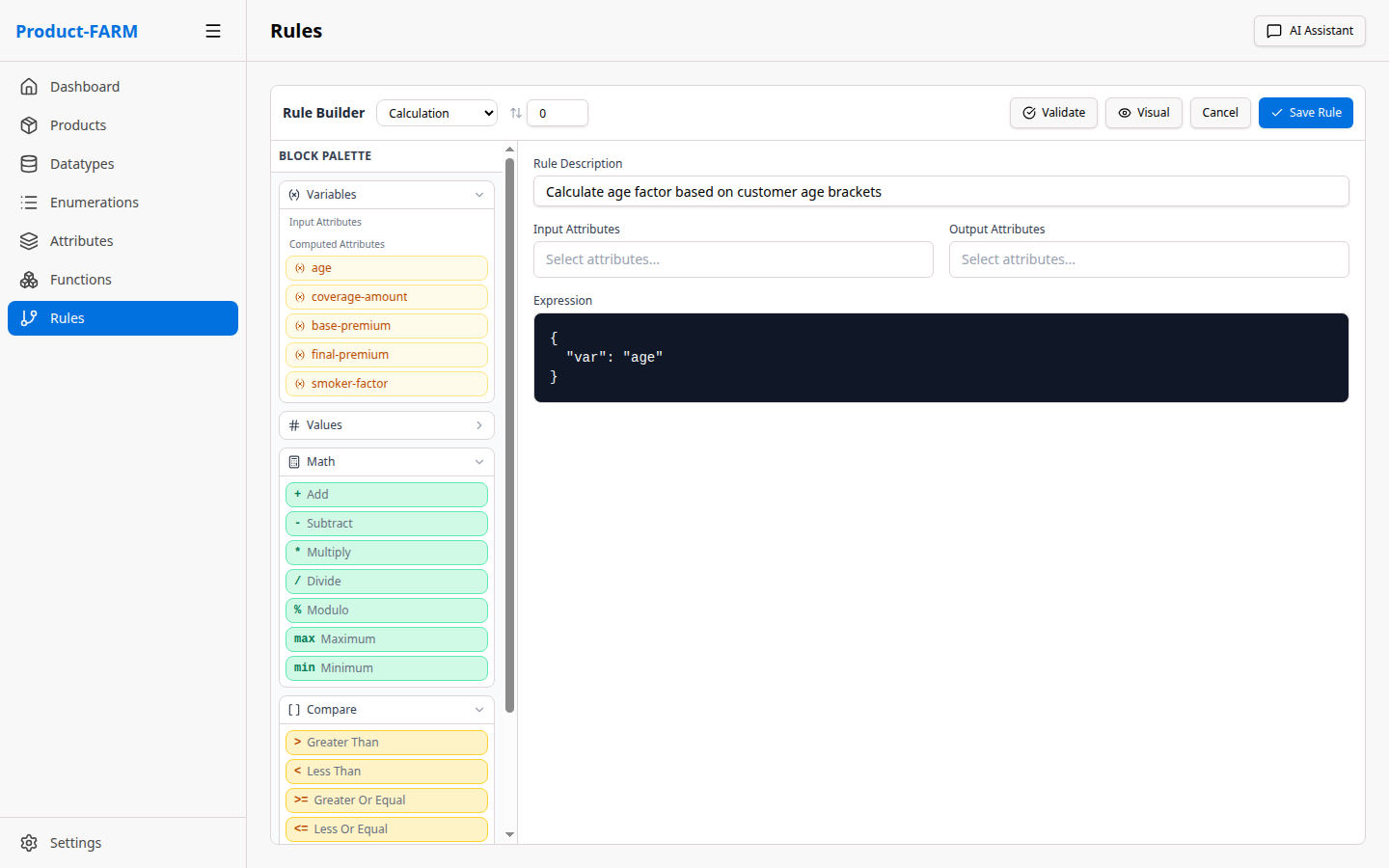Image resolution: width=1389 pixels, height=868 pixels.
Task: Click the Visual eye preview icon
Action: tap(1124, 113)
